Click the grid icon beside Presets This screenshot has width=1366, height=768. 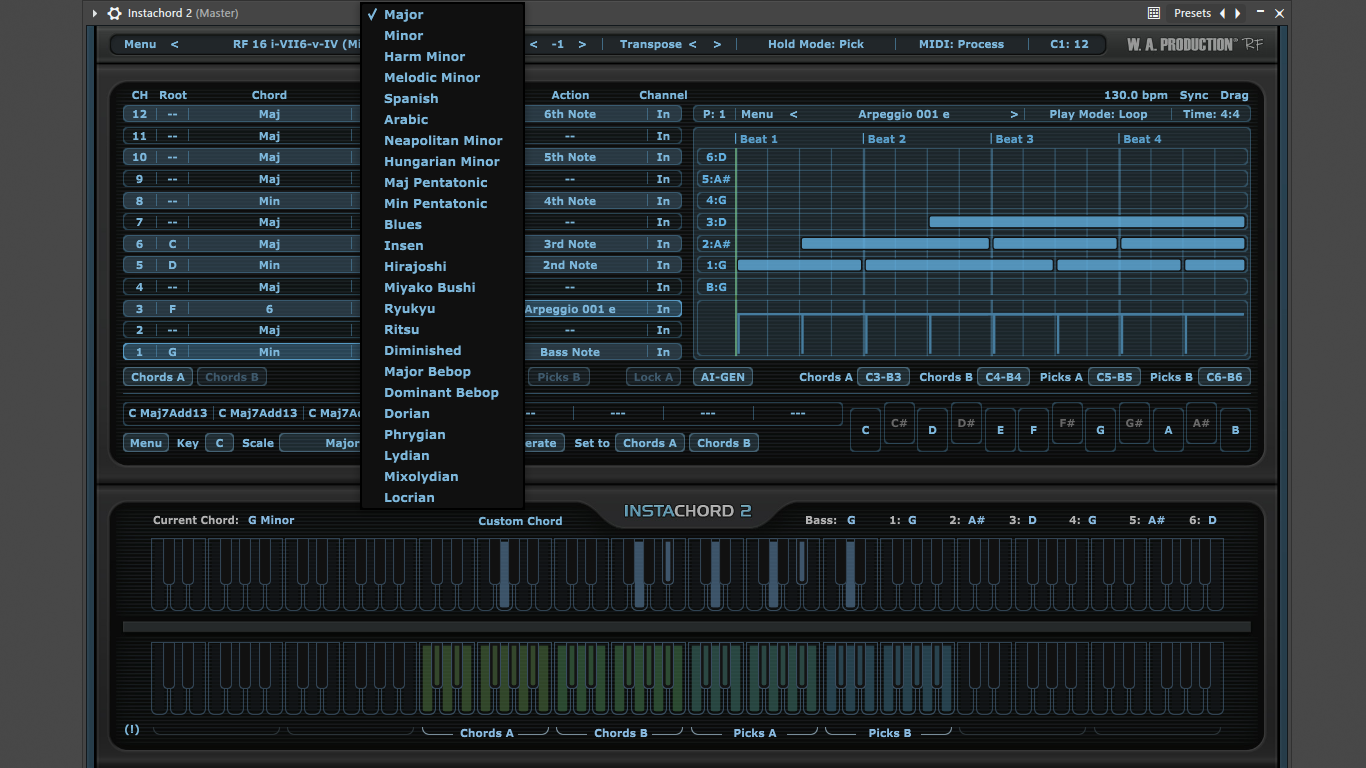point(1153,13)
